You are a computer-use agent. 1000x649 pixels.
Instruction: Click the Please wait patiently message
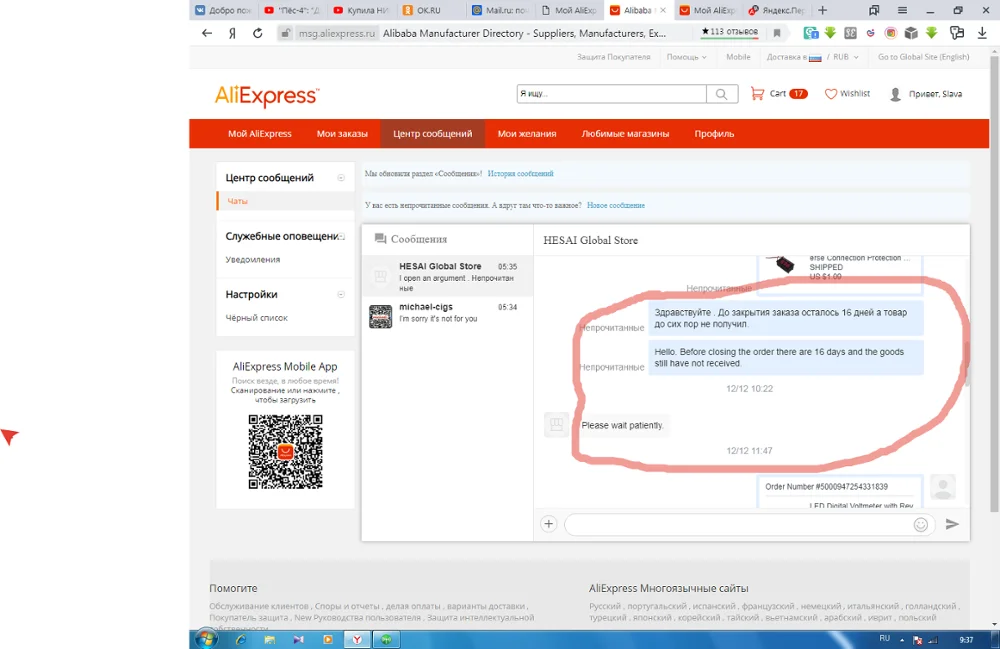(x=622, y=425)
